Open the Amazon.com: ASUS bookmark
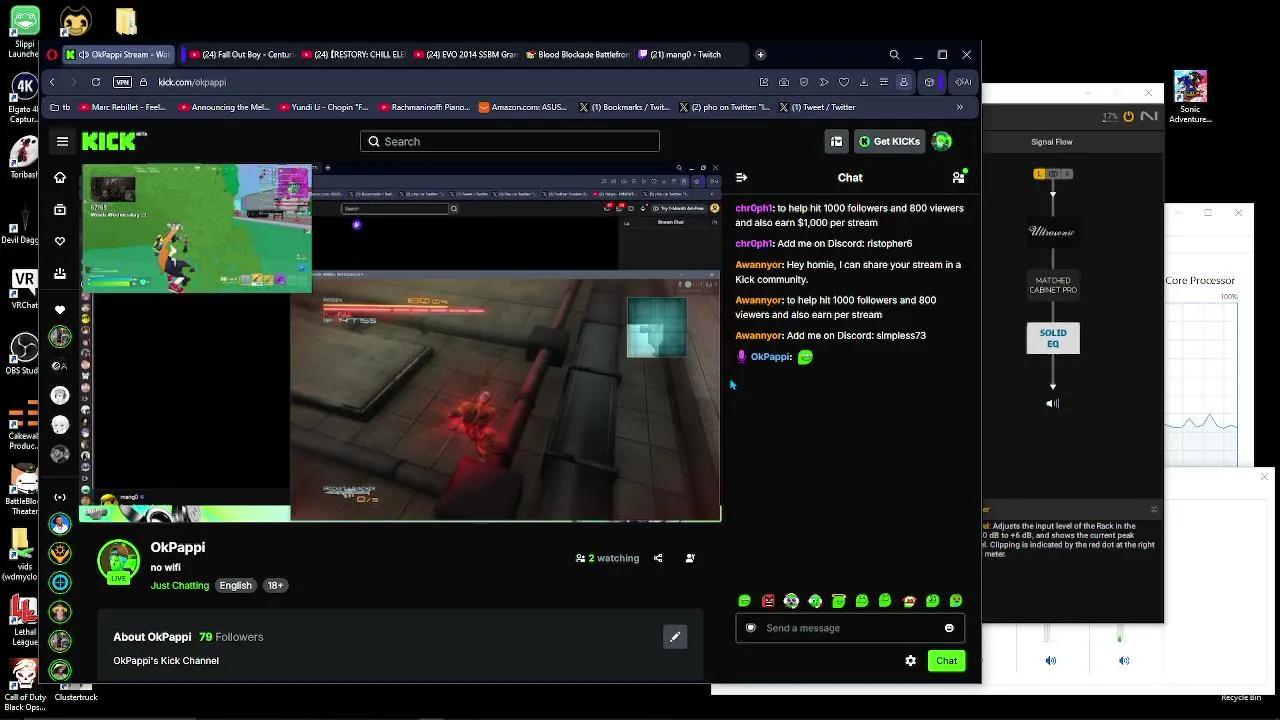Viewport: 1280px width, 720px height. (523, 107)
